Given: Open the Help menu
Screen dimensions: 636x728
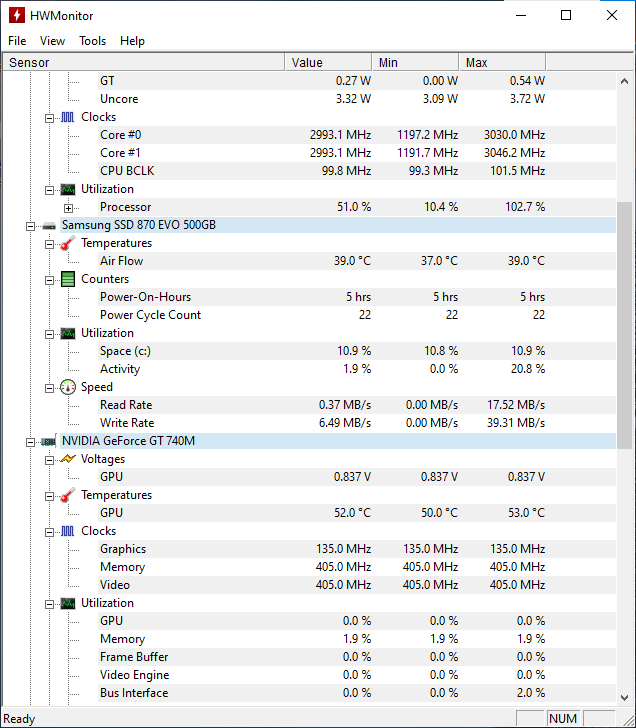Looking at the screenshot, I should (x=132, y=41).
